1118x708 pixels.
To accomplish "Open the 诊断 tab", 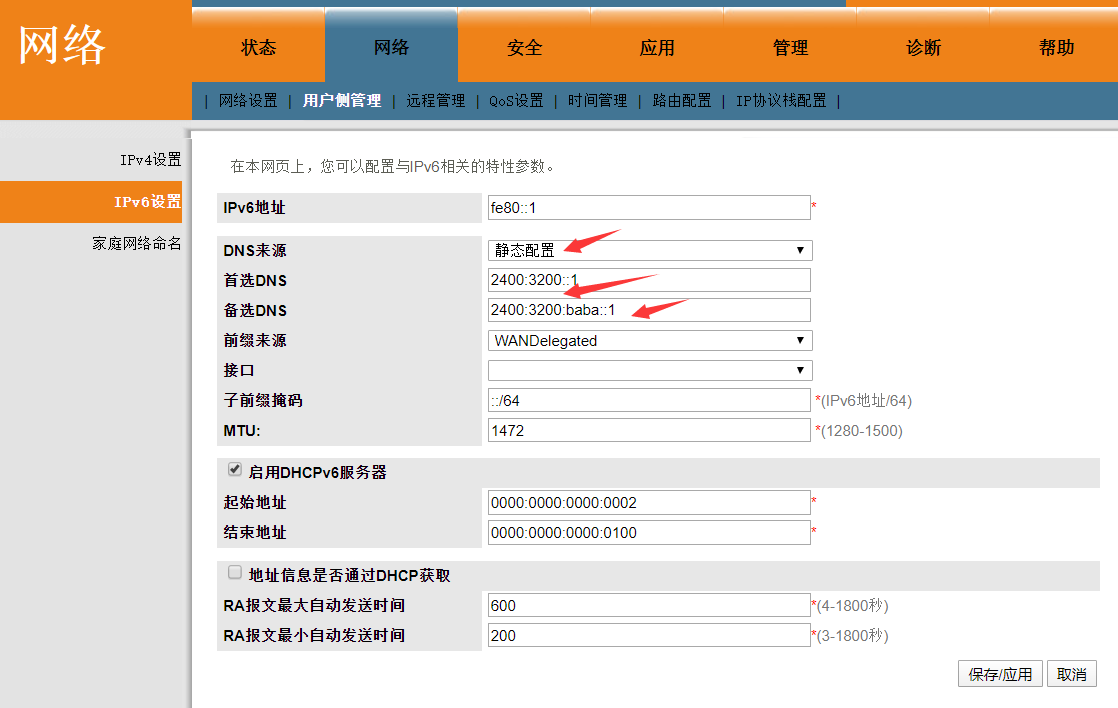I will coord(923,48).
